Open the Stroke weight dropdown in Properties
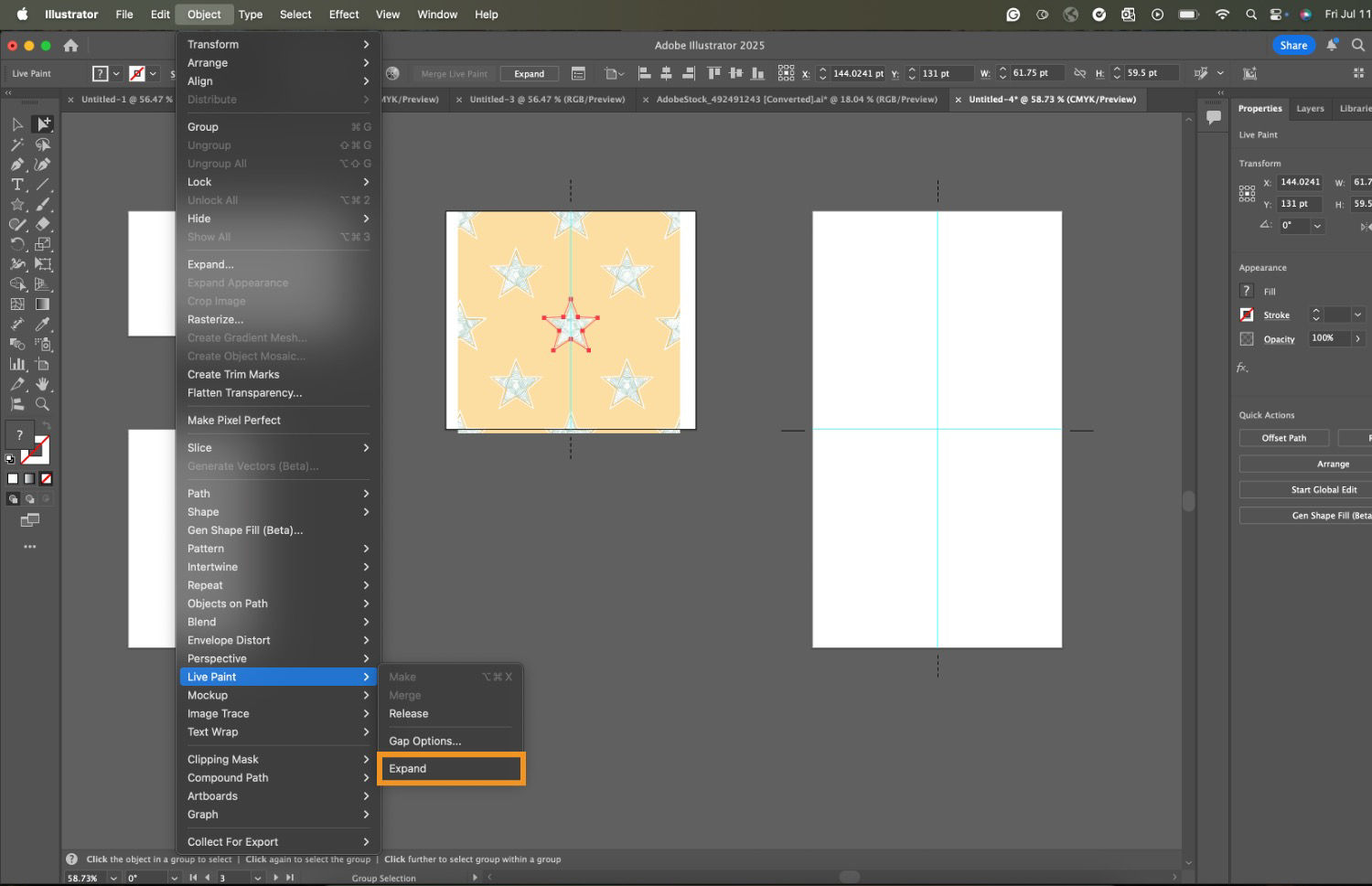Screen dimensions: 1372x886 pyautogui.click(x=1357, y=315)
